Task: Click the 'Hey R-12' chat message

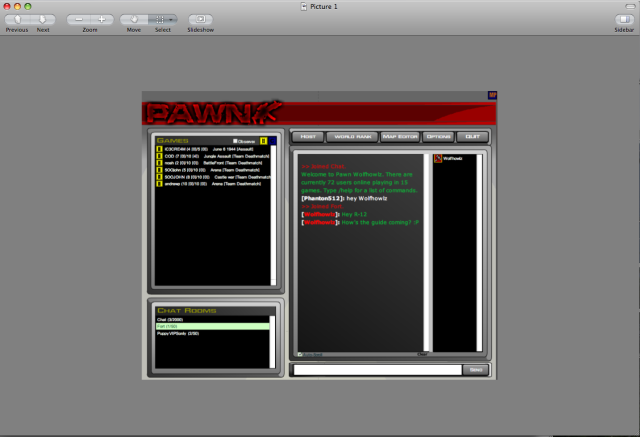Action: point(354,214)
